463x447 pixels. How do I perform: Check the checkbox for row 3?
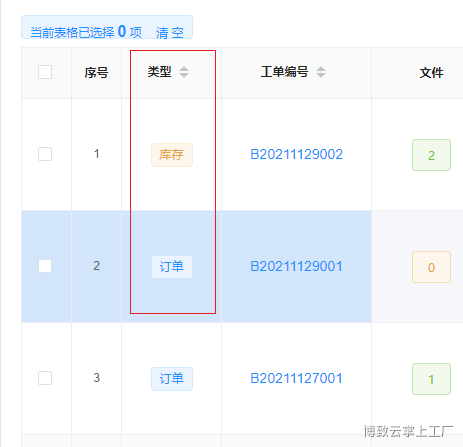(45, 378)
